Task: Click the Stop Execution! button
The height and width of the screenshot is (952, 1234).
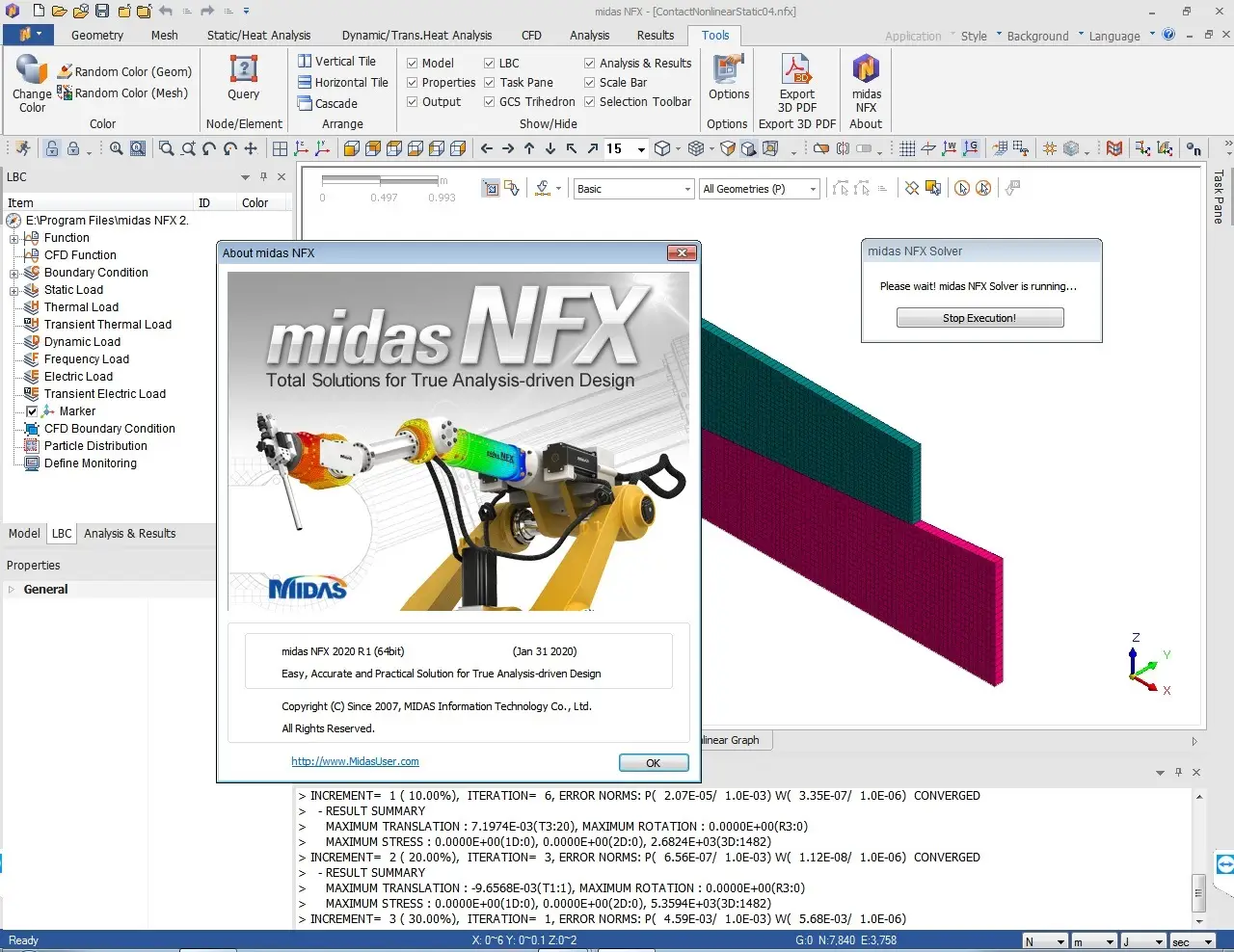Action: 979,318
